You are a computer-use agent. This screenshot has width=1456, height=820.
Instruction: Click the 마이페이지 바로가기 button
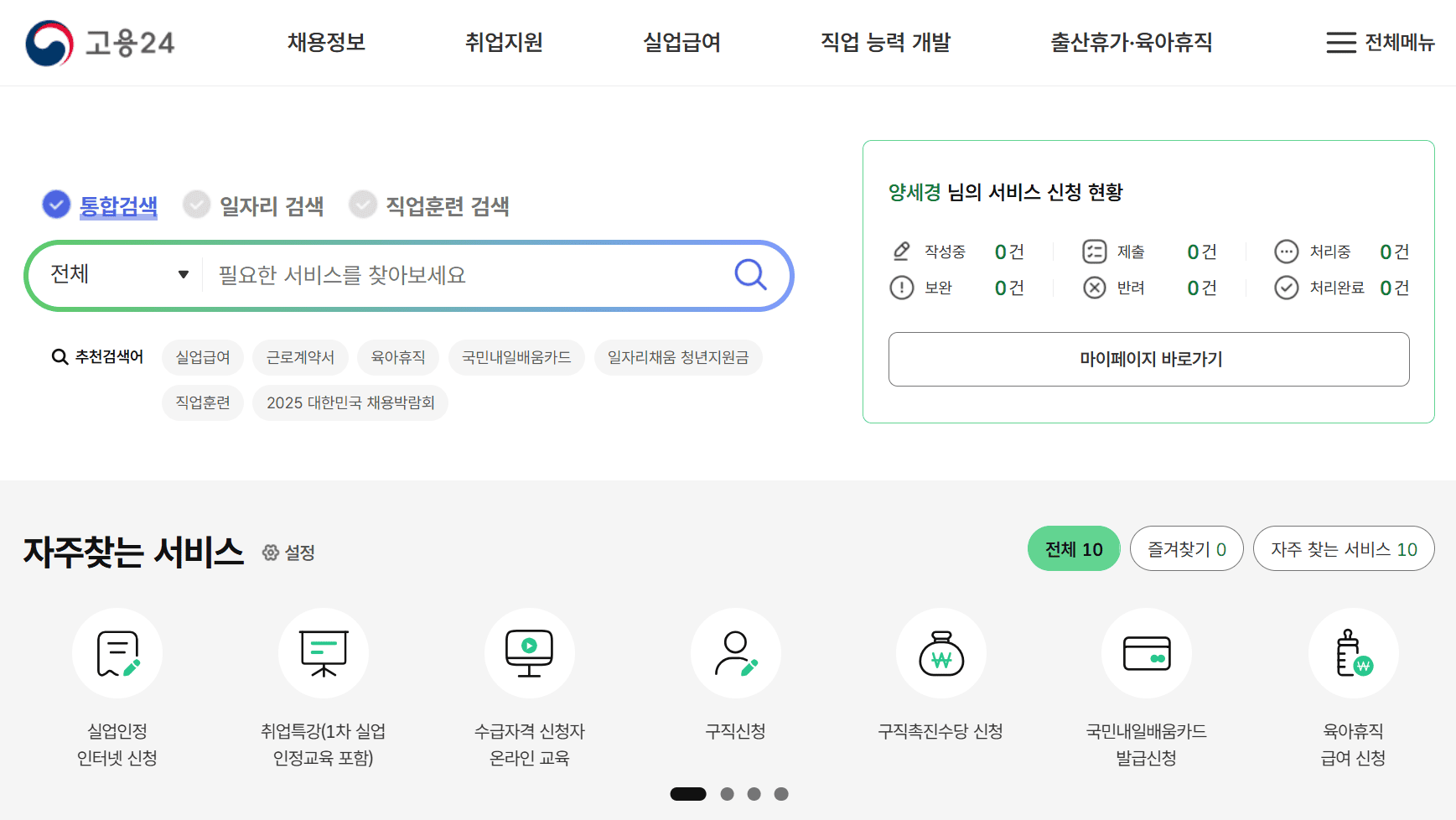(x=1148, y=359)
